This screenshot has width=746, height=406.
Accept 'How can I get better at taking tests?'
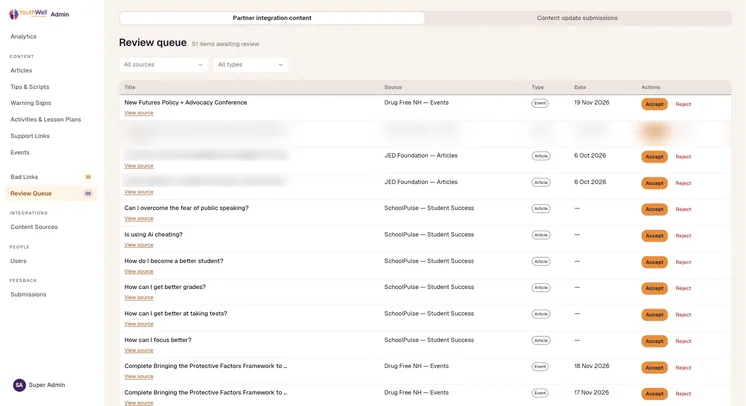coord(654,315)
